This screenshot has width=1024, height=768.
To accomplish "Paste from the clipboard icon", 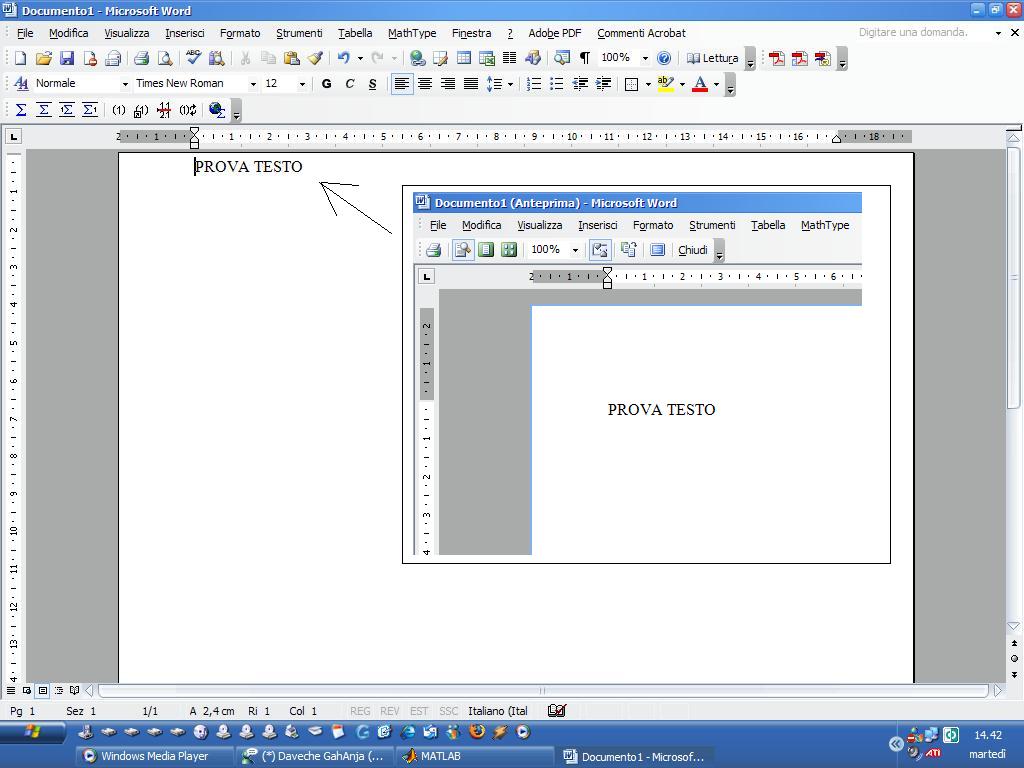I will [291, 58].
